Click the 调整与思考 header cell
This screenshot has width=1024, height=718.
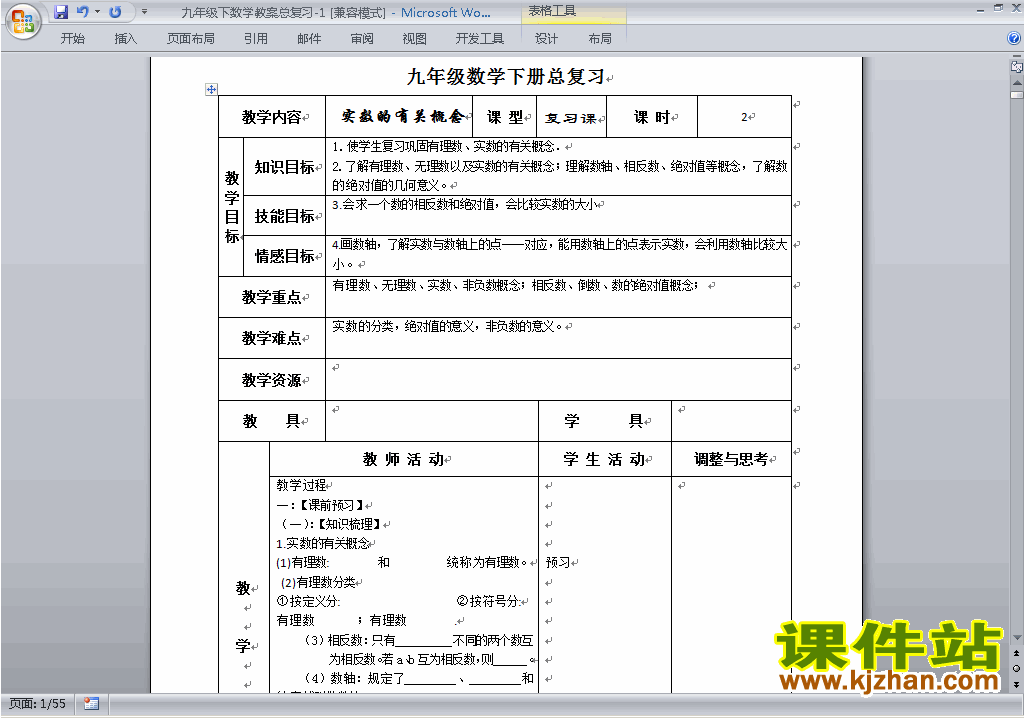click(x=731, y=459)
